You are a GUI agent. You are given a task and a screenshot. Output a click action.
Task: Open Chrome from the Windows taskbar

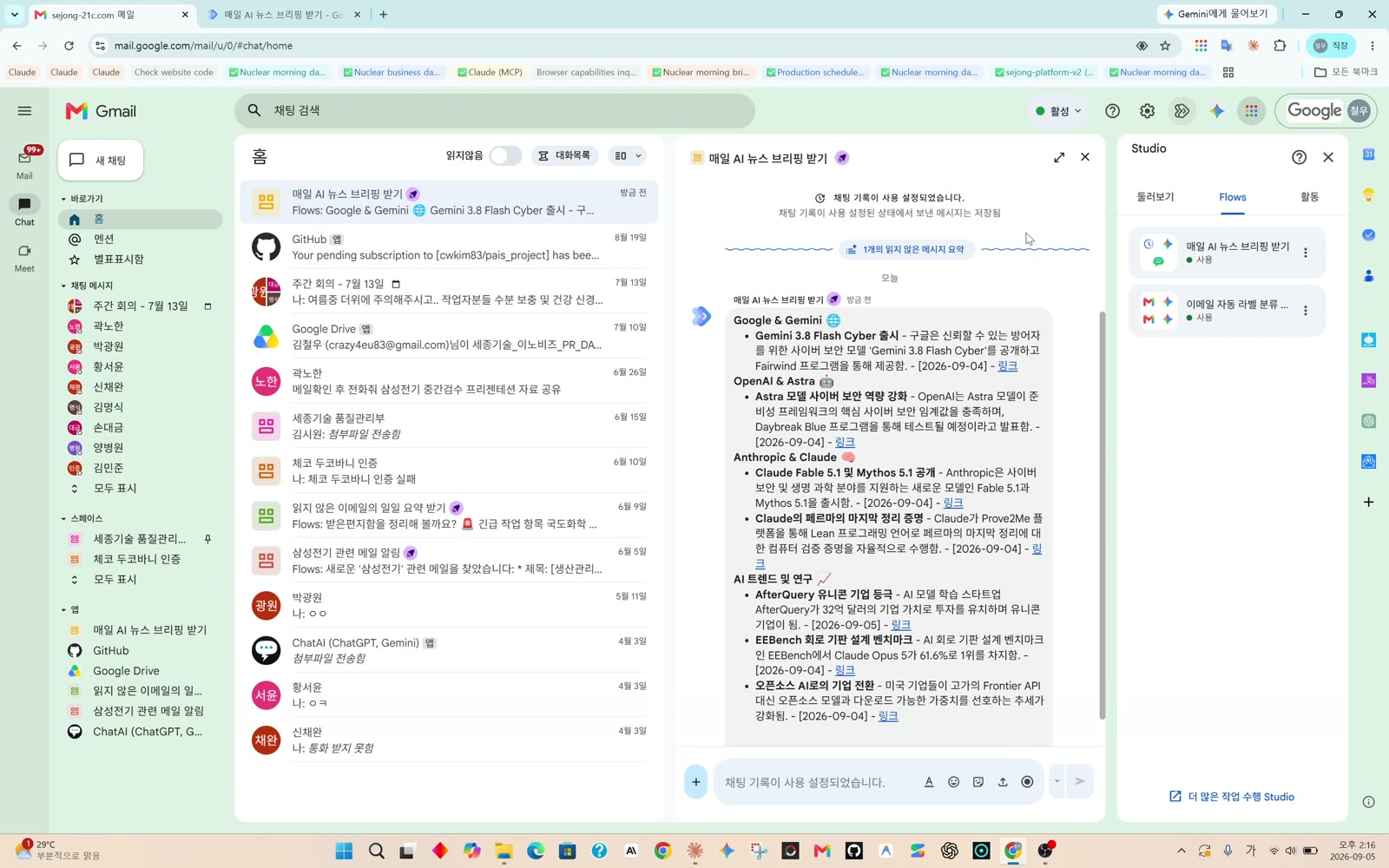click(x=663, y=851)
